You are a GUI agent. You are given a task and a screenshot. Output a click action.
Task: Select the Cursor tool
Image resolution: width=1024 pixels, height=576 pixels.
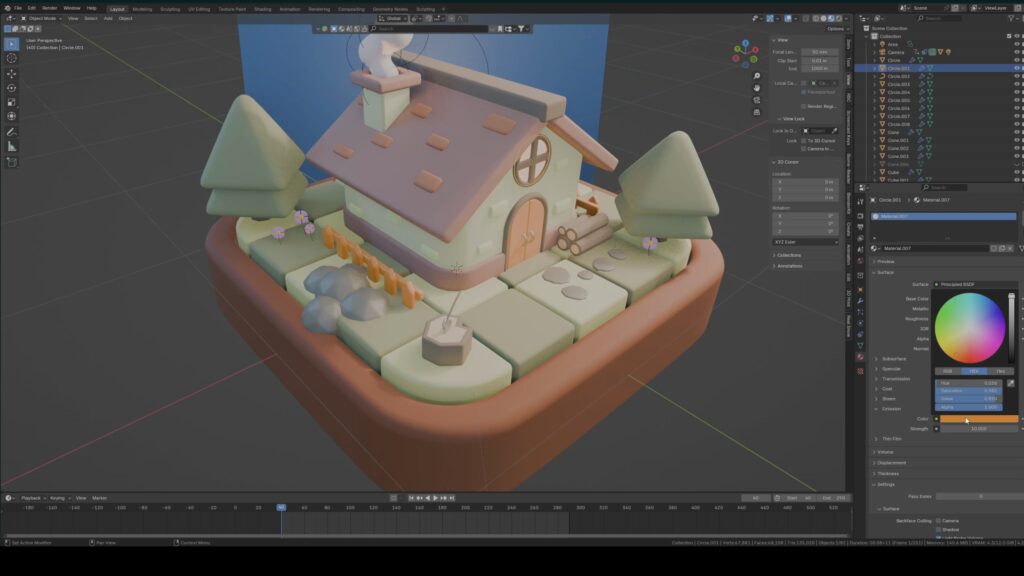12,58
